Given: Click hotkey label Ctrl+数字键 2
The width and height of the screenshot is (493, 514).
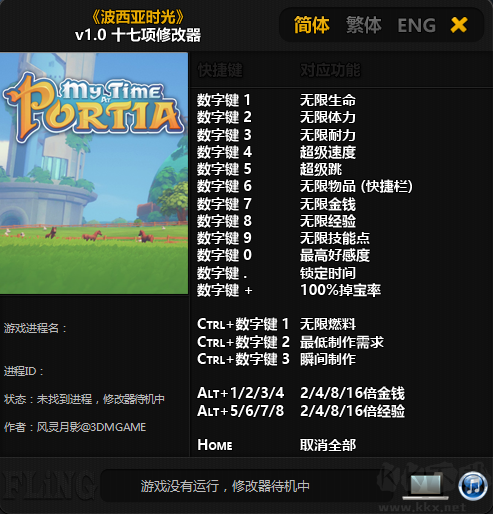Looking at the screenshot, I should click(243, 342).
